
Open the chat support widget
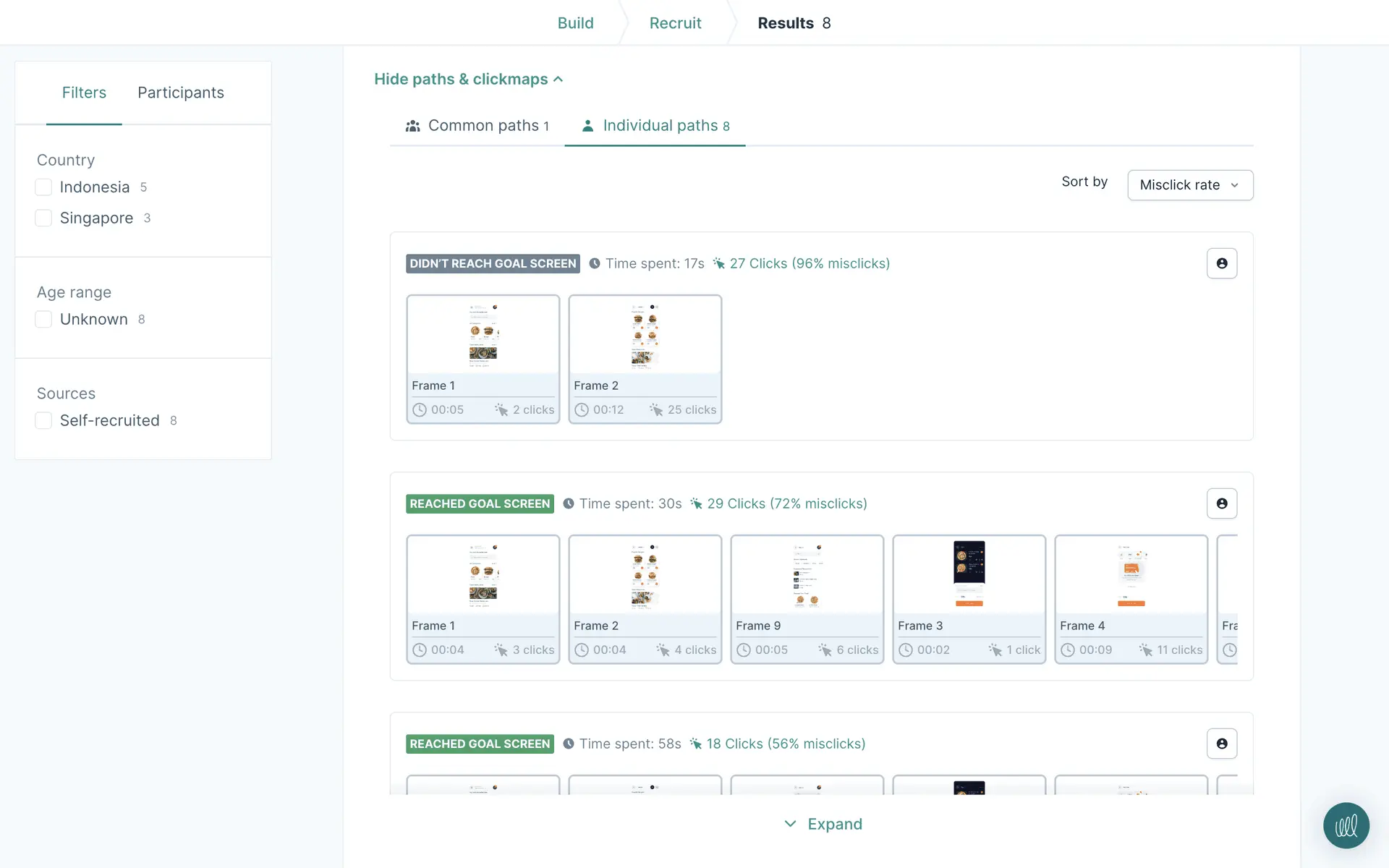[1346, 825]
